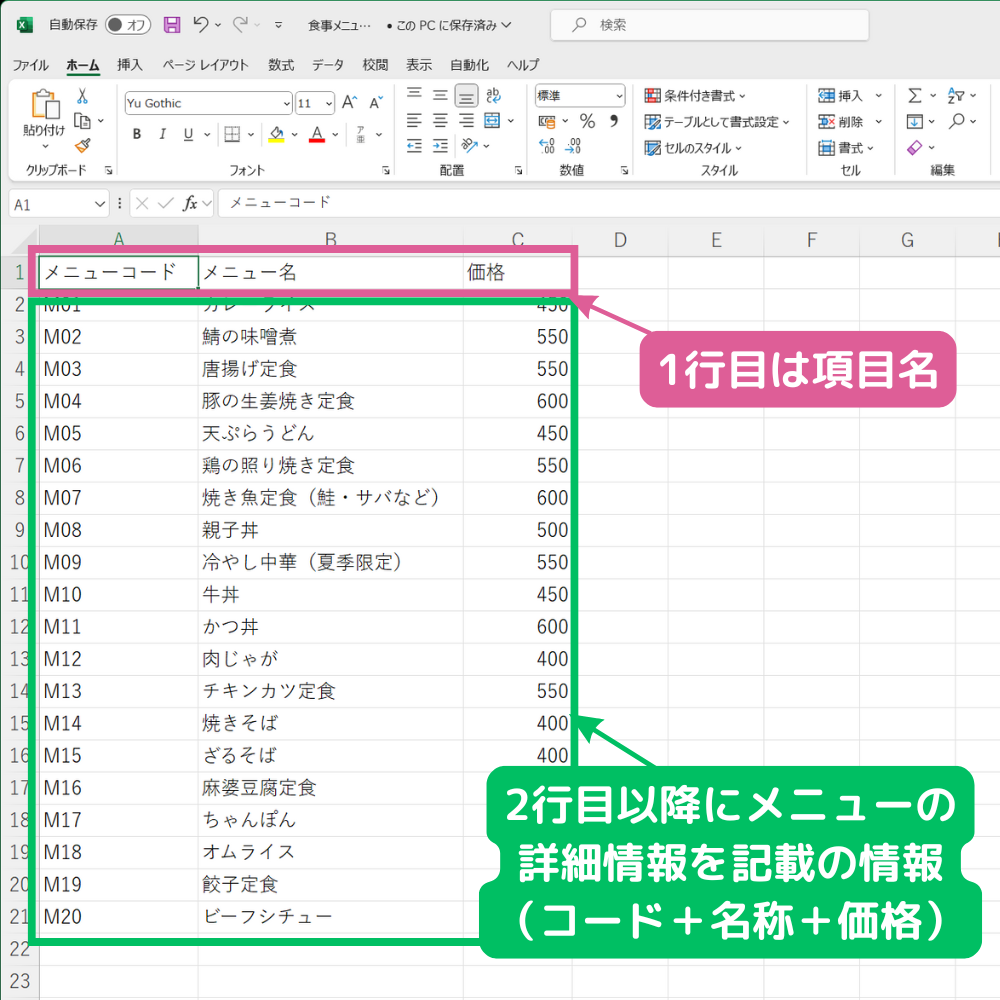
Task: Switch to the 校閲 tab
Action: 375,65
